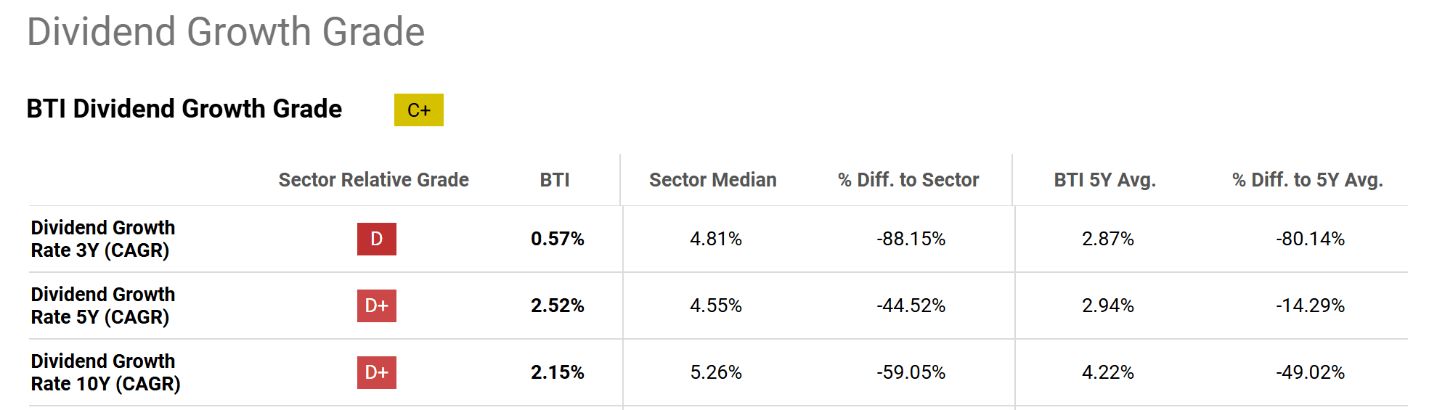Click the Dividend Growth Grade page heading
The width and height of the screenshot is (1429, 410).
tap(225, 32)
